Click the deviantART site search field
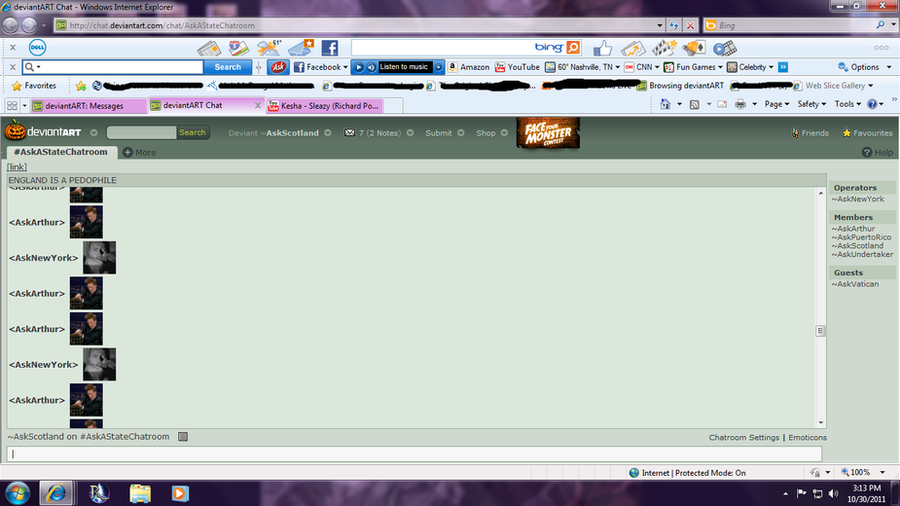This screenshot has width=900, height=506. point(141,133)
